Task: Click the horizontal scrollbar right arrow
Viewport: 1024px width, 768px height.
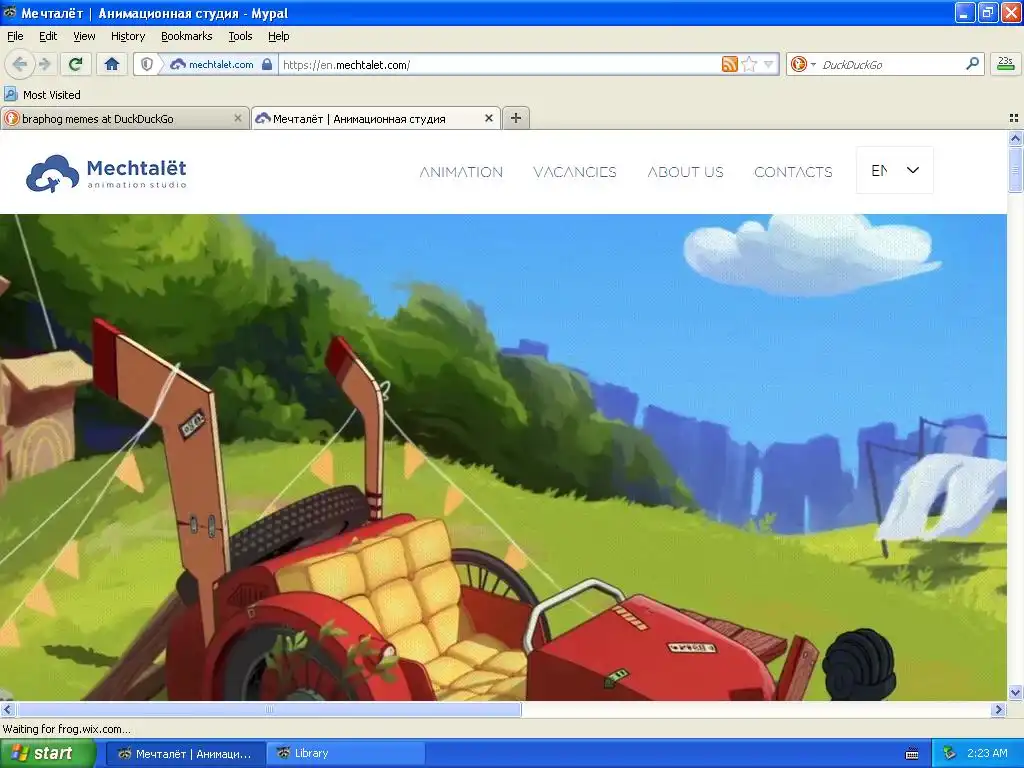Action: 998,709
